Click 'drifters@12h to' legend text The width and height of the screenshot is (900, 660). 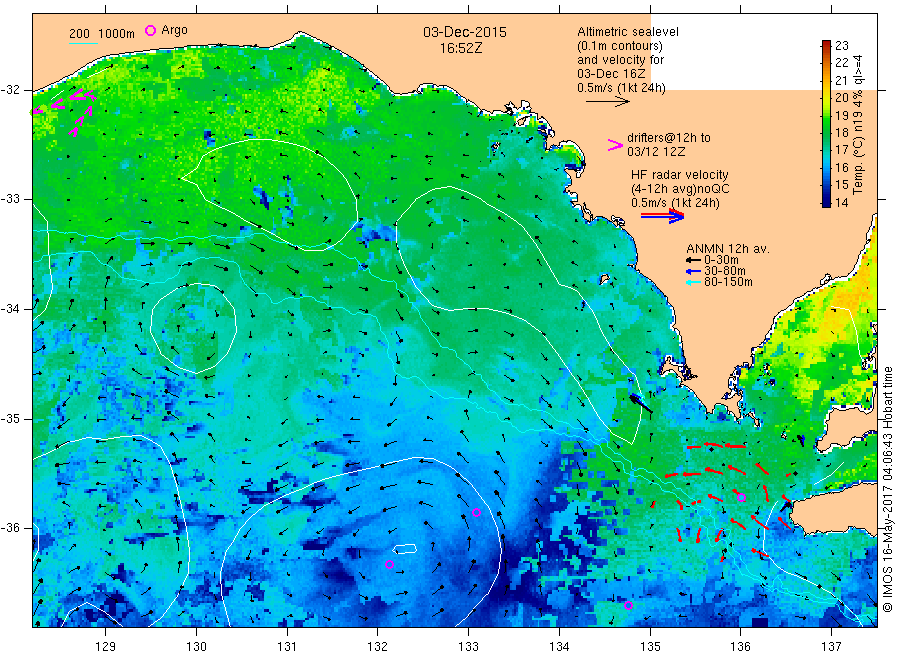(x=669, y=138)
